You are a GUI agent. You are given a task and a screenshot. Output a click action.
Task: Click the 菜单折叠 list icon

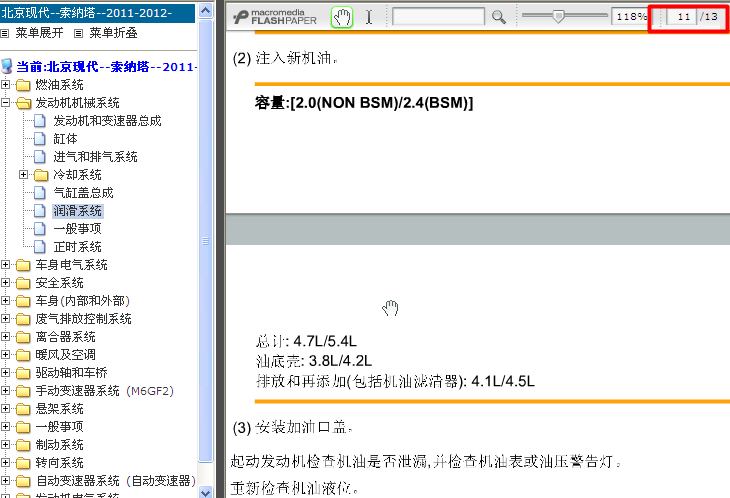click(79, 33)
